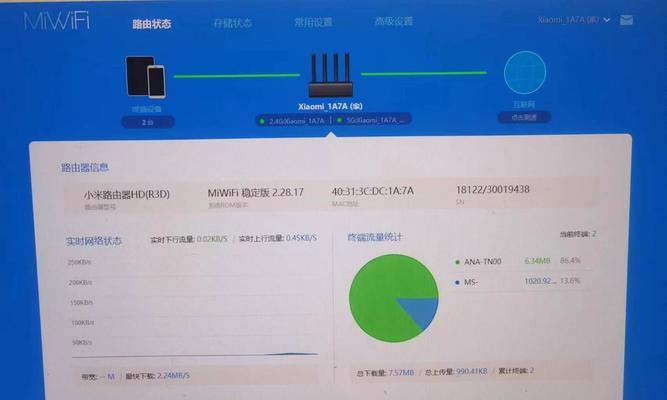
Task: Click the total download 7.57MB value
Action: coord(401,373)
